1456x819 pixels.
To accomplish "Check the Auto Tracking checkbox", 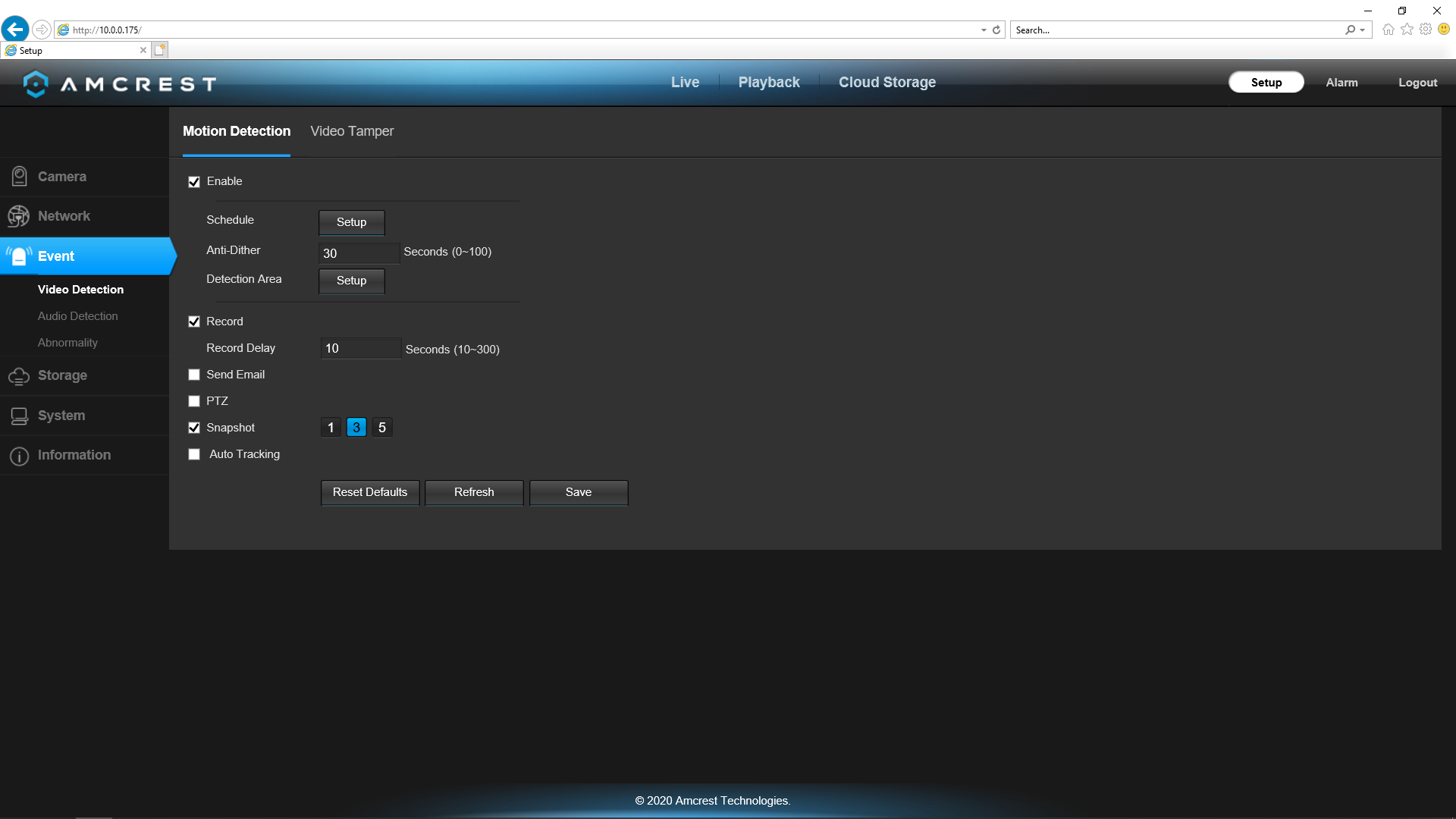I will (x=194, y=454).
